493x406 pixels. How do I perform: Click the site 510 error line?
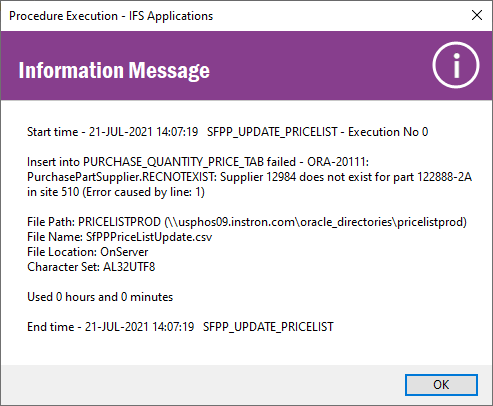pos(116,192)
